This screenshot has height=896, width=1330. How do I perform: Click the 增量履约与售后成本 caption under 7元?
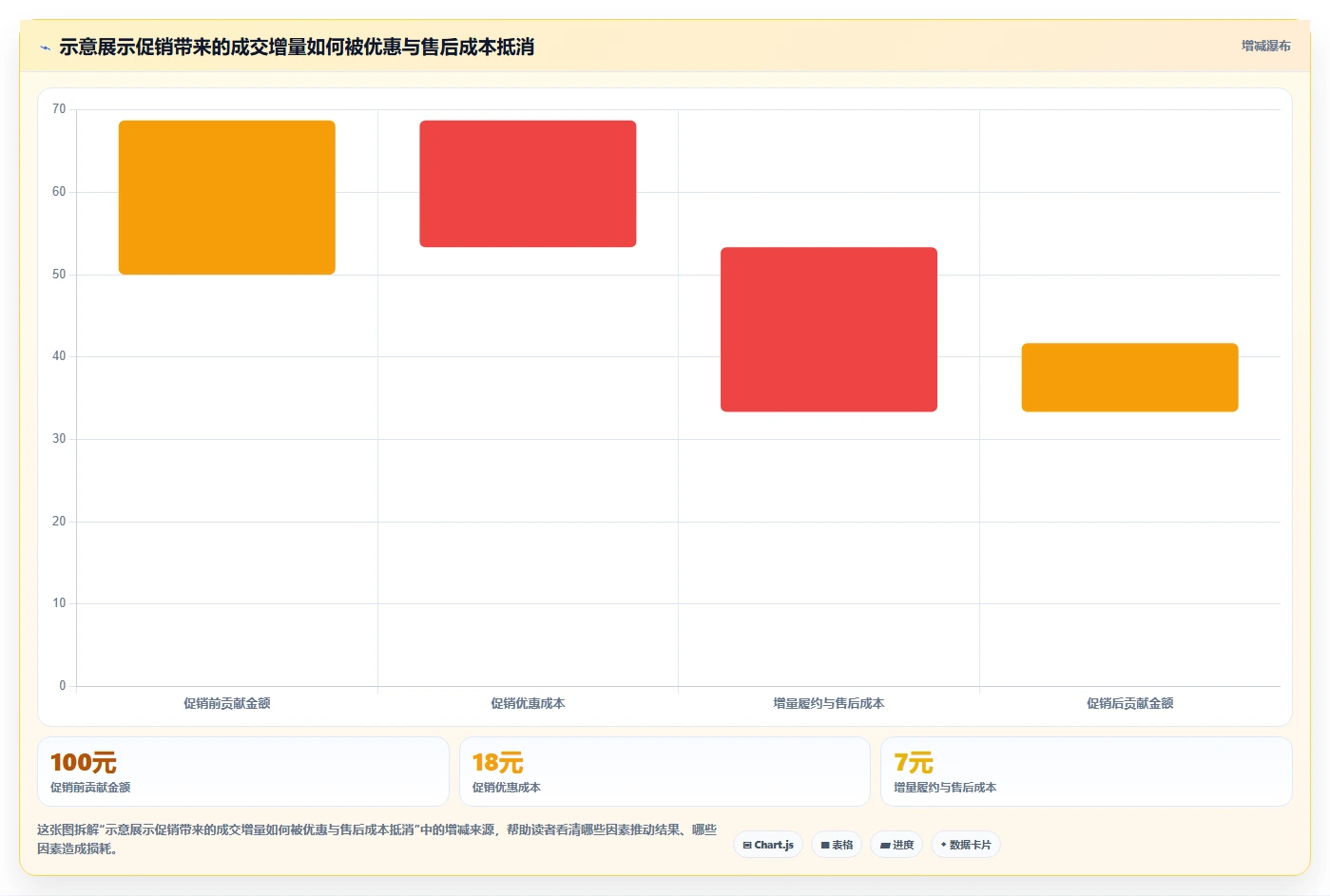(x=945, y=788)
